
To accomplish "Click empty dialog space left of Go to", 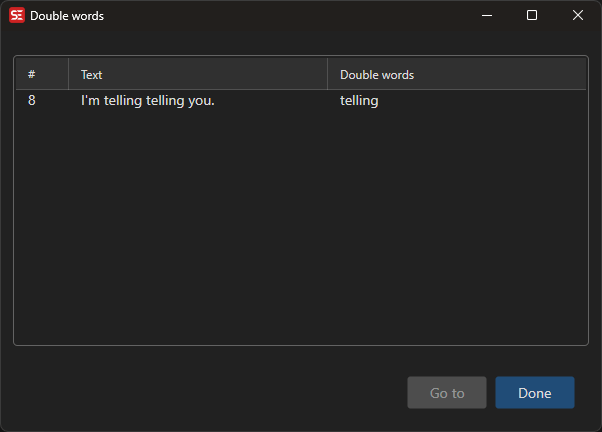I will tap(200, 393).
